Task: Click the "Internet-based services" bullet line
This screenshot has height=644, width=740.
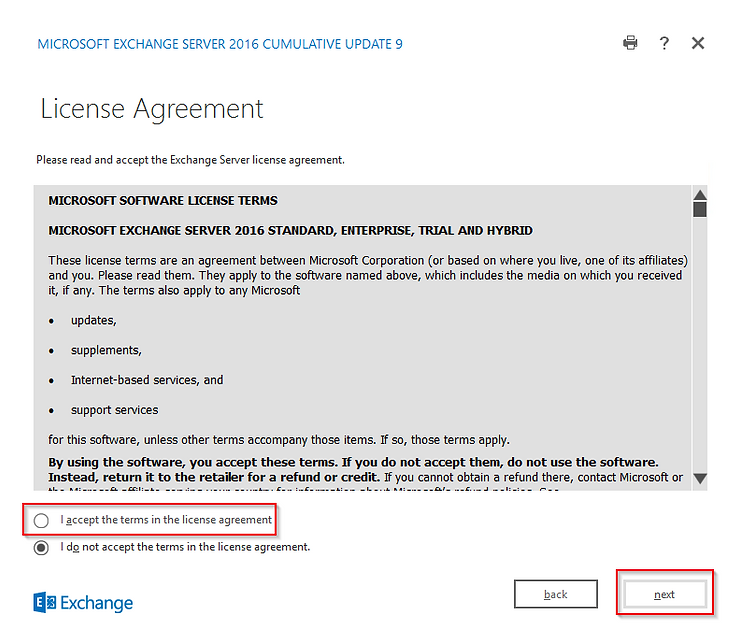Action: click(x=146, y=380)
